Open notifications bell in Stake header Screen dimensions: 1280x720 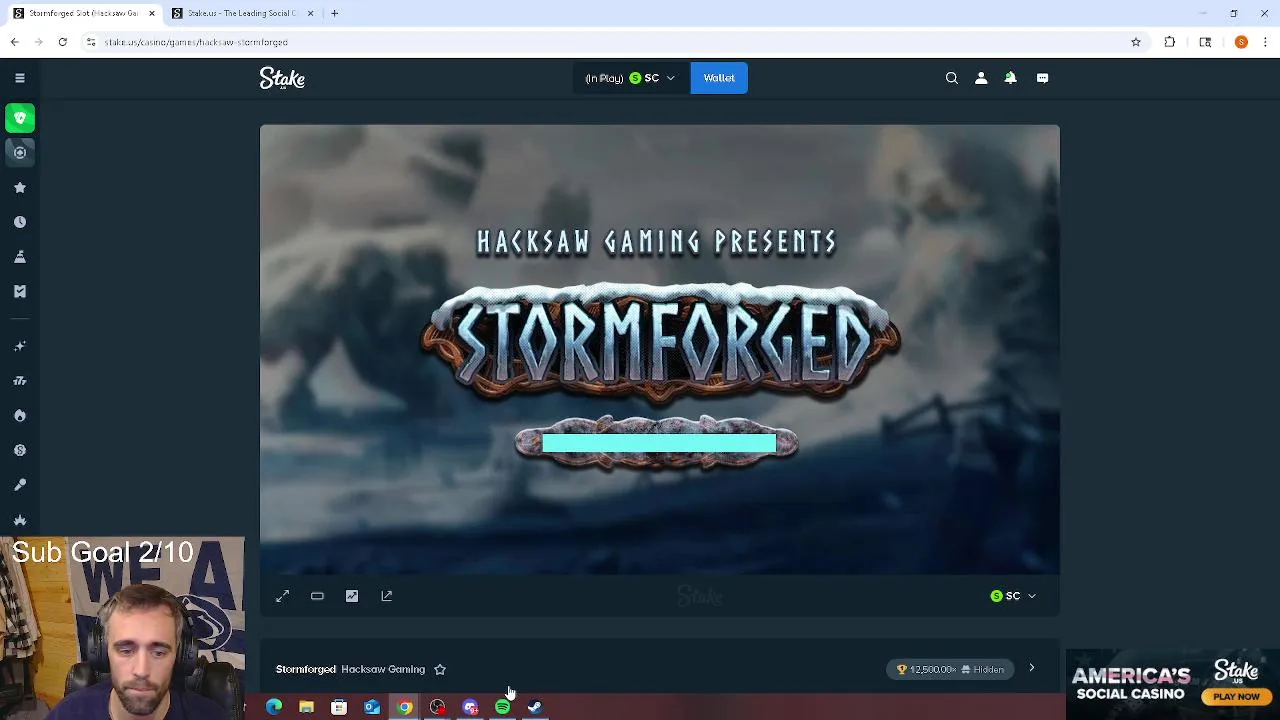pos(1010,78)
